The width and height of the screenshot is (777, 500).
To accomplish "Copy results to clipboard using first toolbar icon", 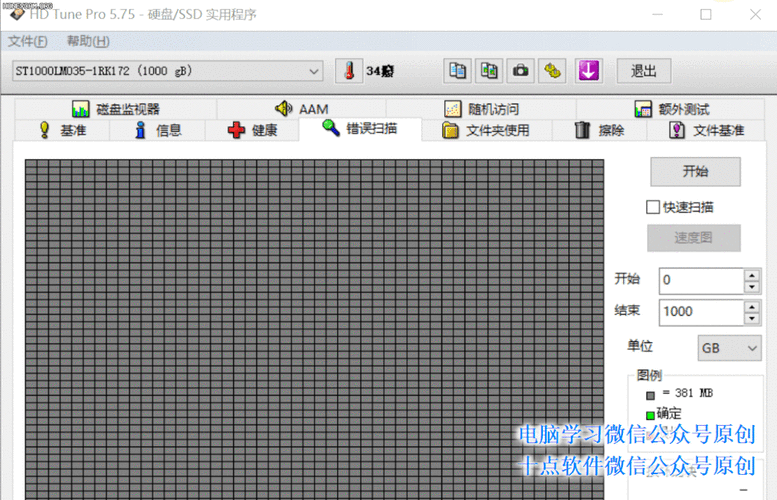I will coord(457,71).
